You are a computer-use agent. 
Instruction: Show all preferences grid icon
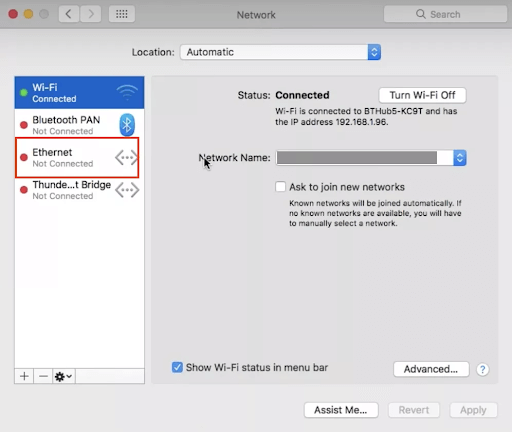coord(122,14)
